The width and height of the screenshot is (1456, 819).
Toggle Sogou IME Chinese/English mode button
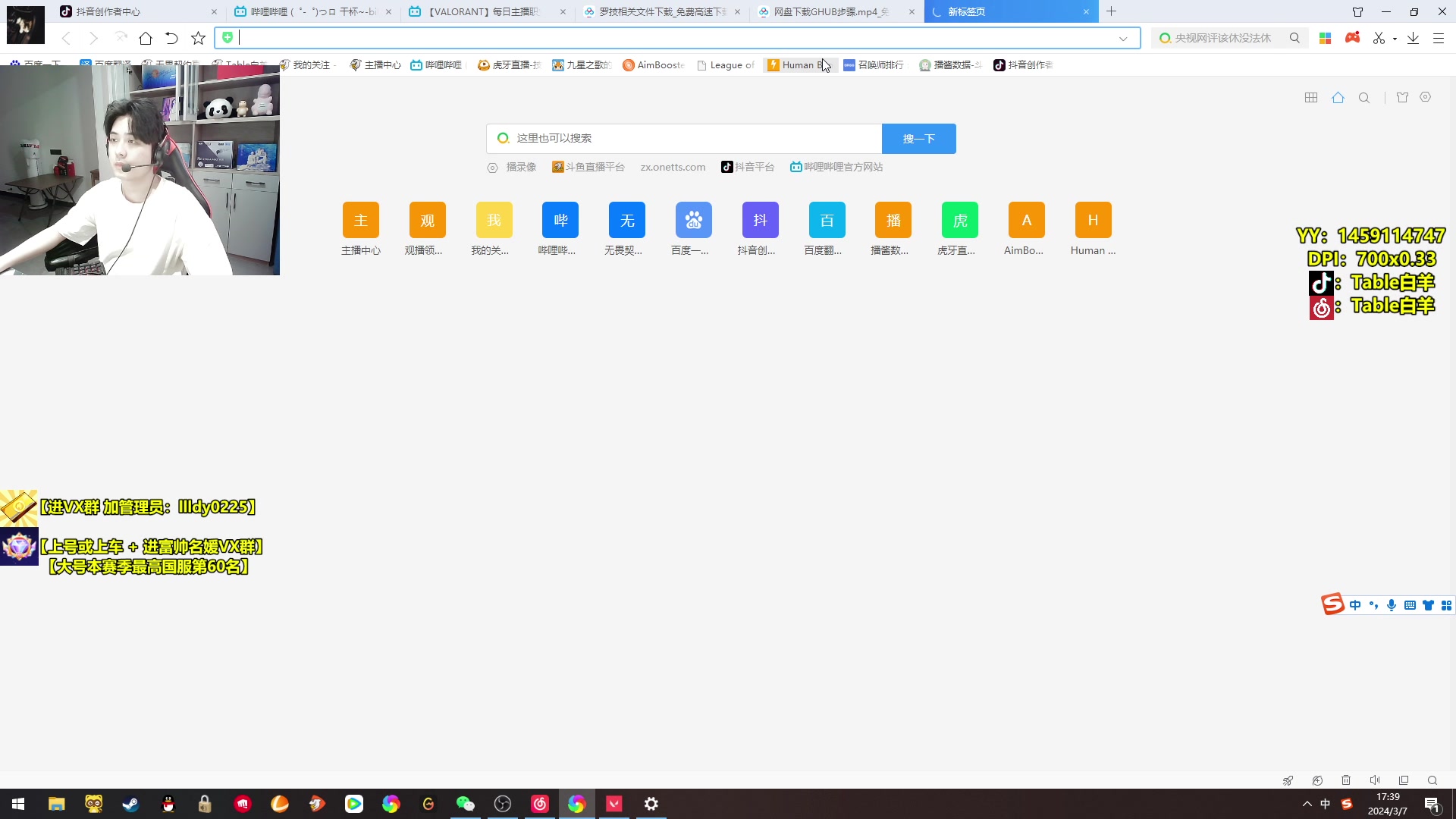click(x=1355, y=605)
